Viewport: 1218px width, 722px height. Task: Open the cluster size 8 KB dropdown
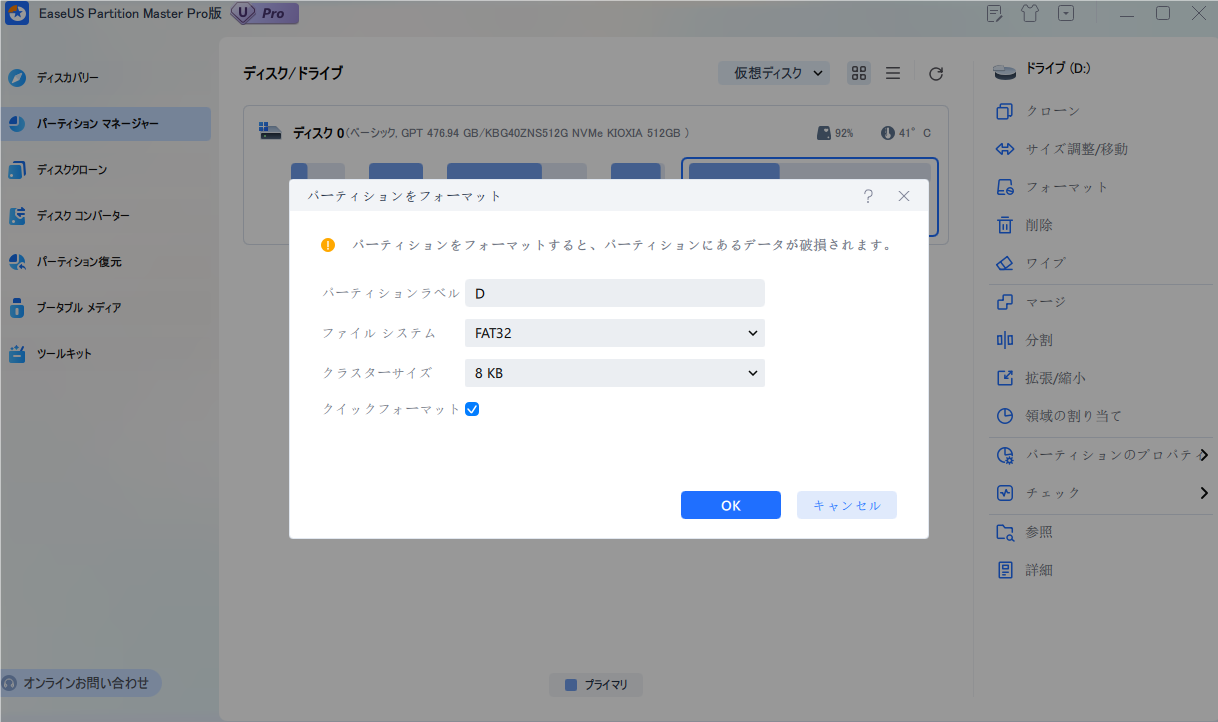(x=614, y=373)
